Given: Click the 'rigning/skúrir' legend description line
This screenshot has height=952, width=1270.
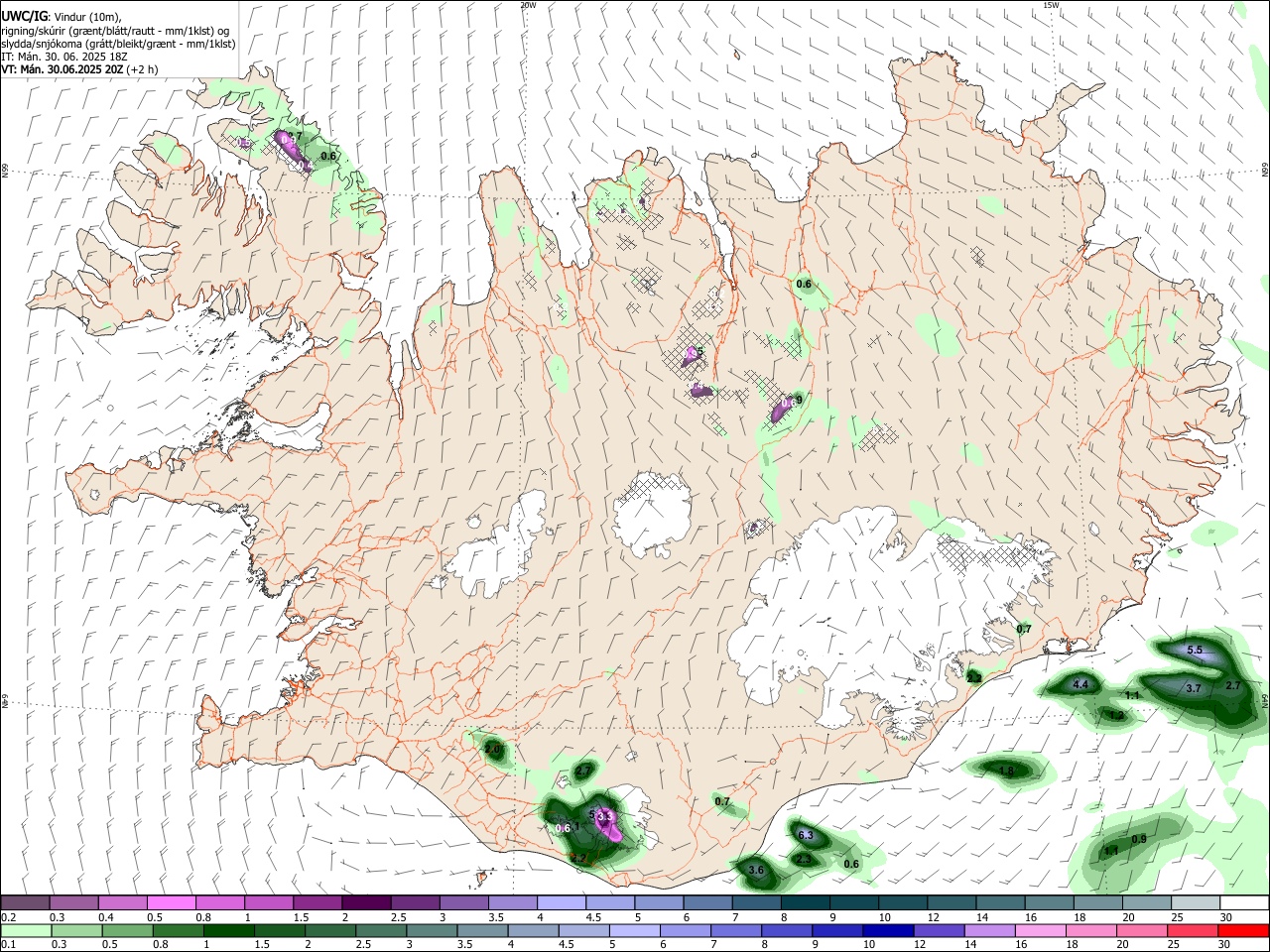Looking at the screenshot, I should [116, 31].
